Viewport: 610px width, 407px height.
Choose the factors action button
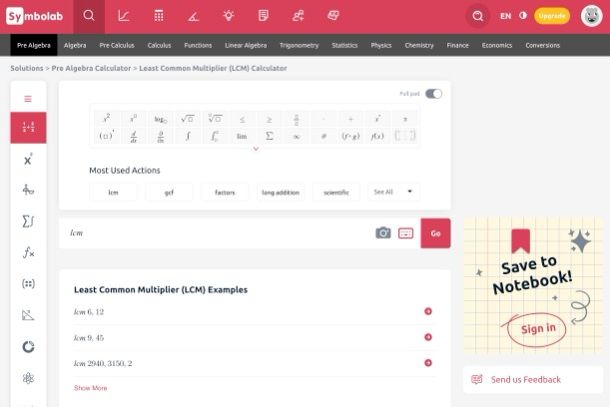point(224,192)
